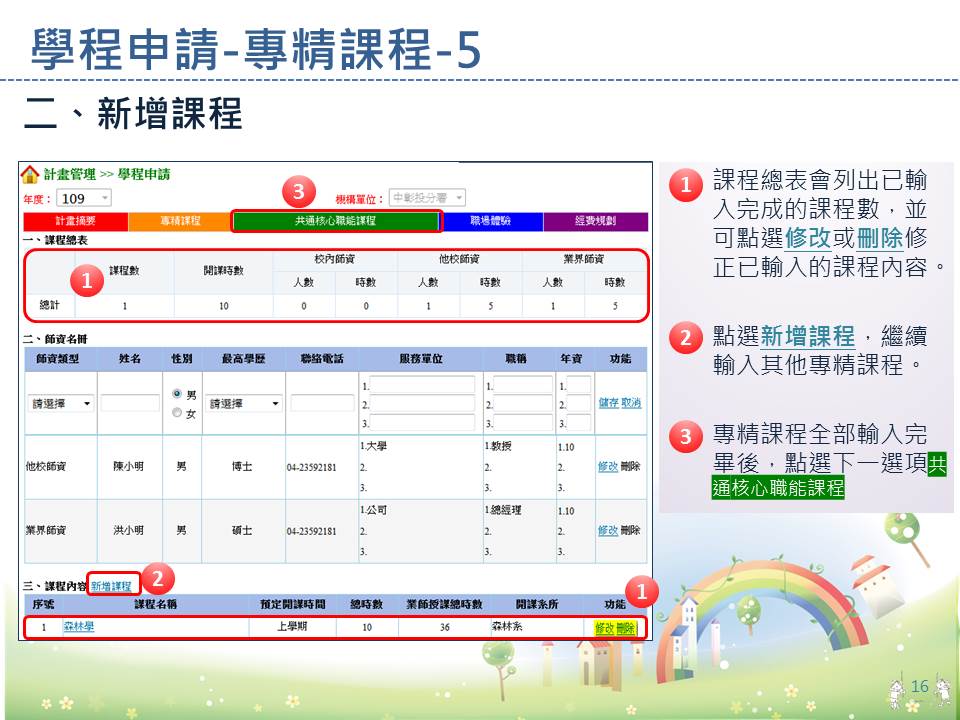Click the first 服務單位 input box
Viewport: 960px width, 720px height.
tap(422, 385)
